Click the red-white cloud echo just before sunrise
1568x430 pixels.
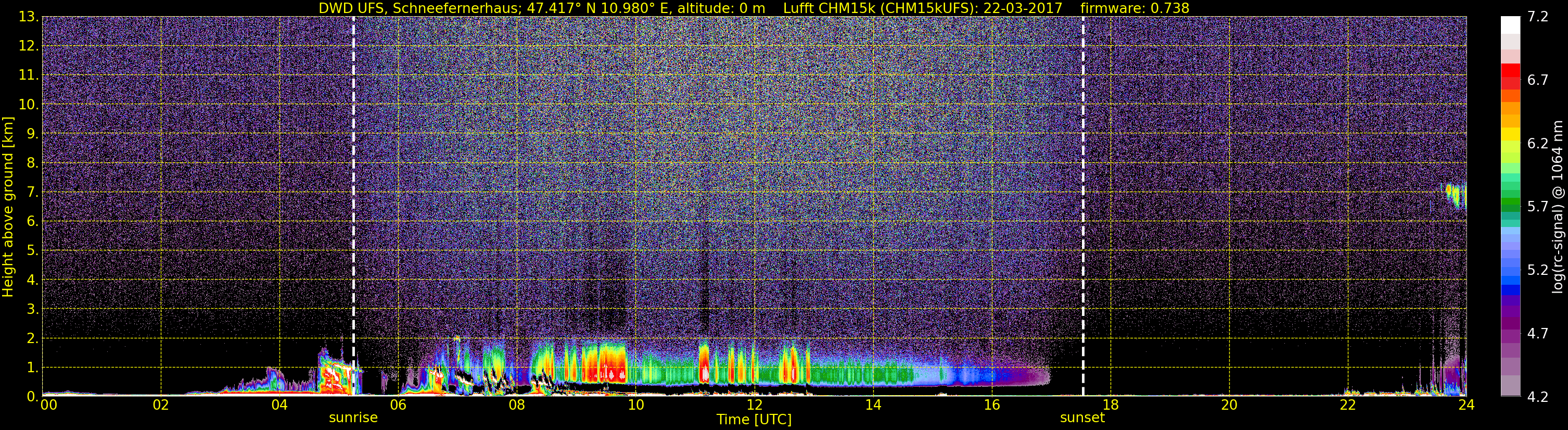pyautogui.click(x=334, y=376)
